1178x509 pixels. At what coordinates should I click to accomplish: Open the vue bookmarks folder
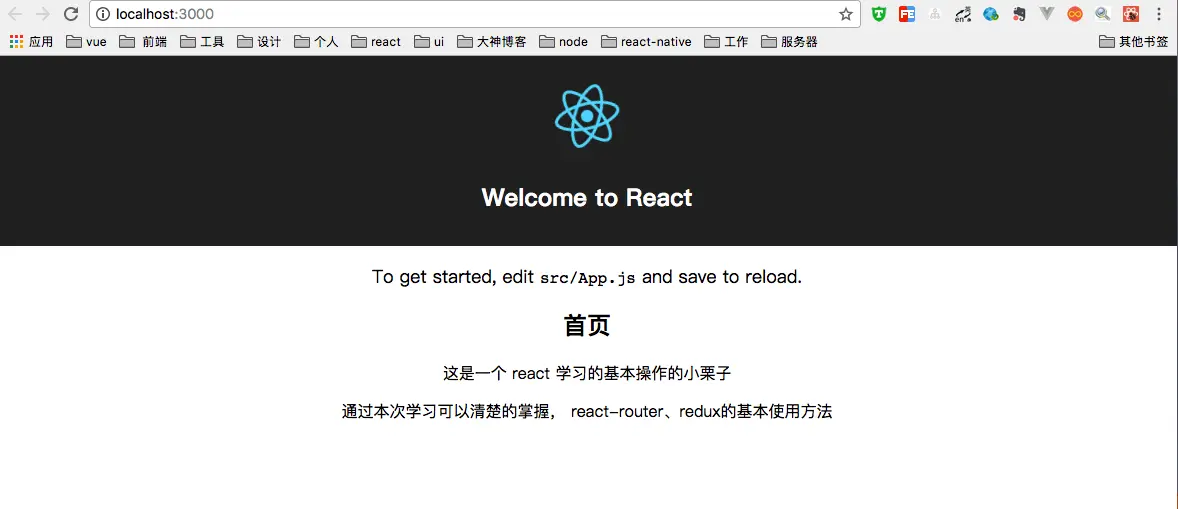(x=86, y=42)
